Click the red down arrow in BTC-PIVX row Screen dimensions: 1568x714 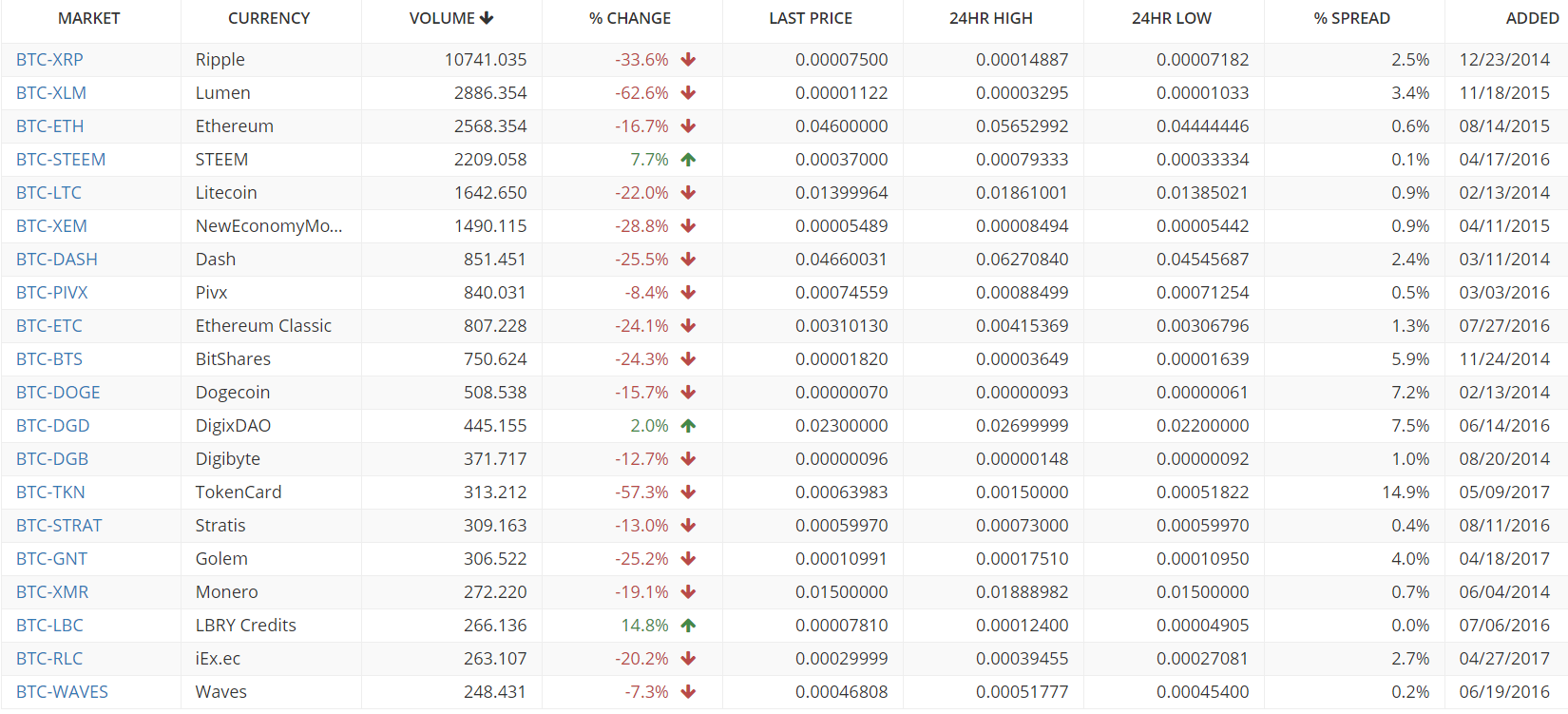tap(688, 293)
